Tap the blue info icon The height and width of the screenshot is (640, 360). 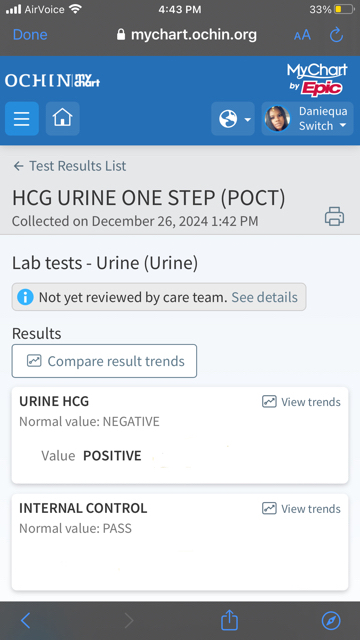tap(25, 297)
